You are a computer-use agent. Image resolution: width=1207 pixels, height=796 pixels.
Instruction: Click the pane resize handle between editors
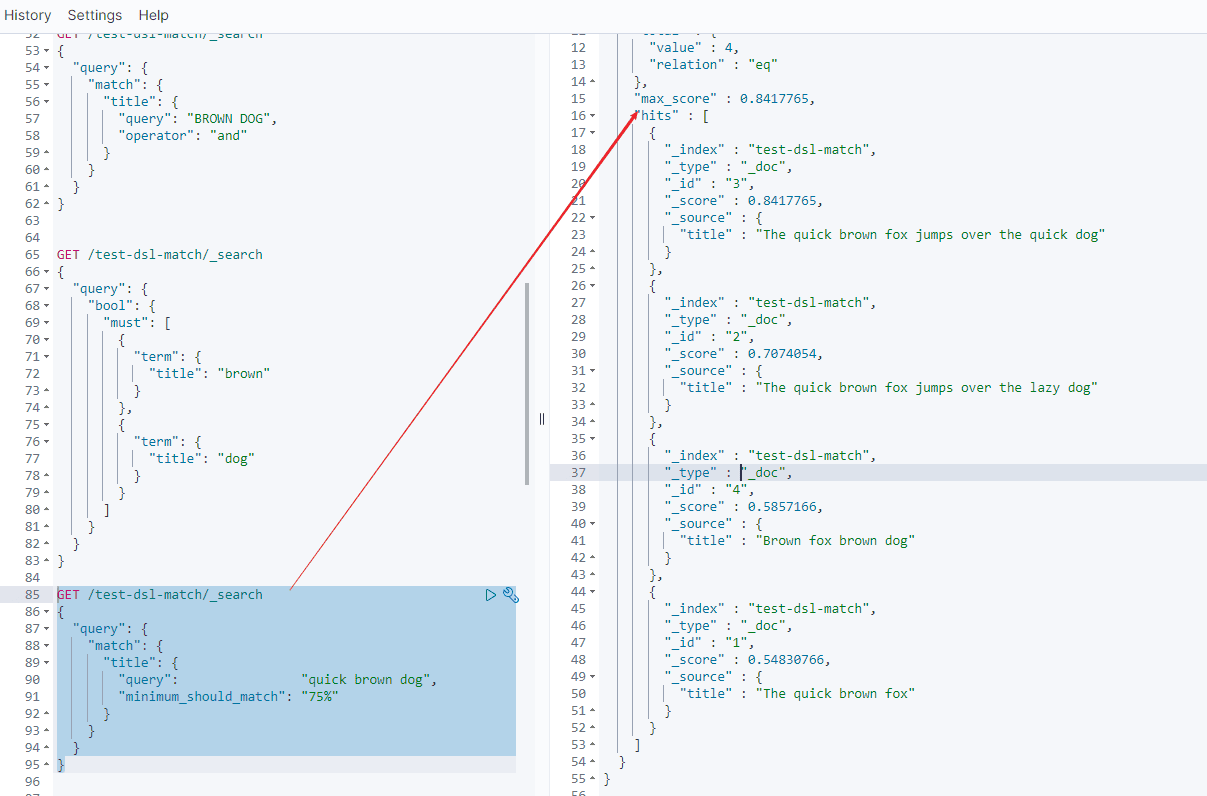pyautogui.click(x=542, y=419)
